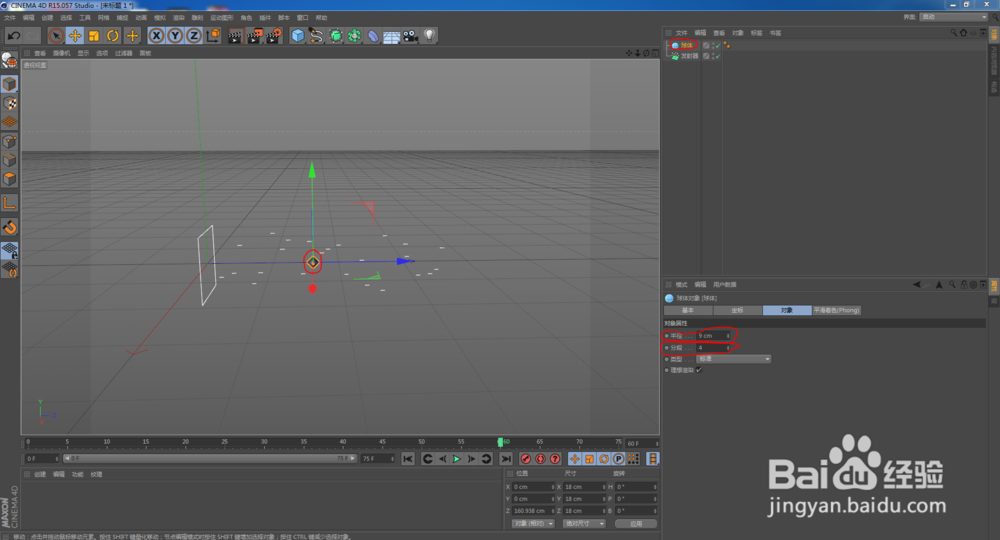
Task: Toggle Z axis lock
Action: point(194,36)
